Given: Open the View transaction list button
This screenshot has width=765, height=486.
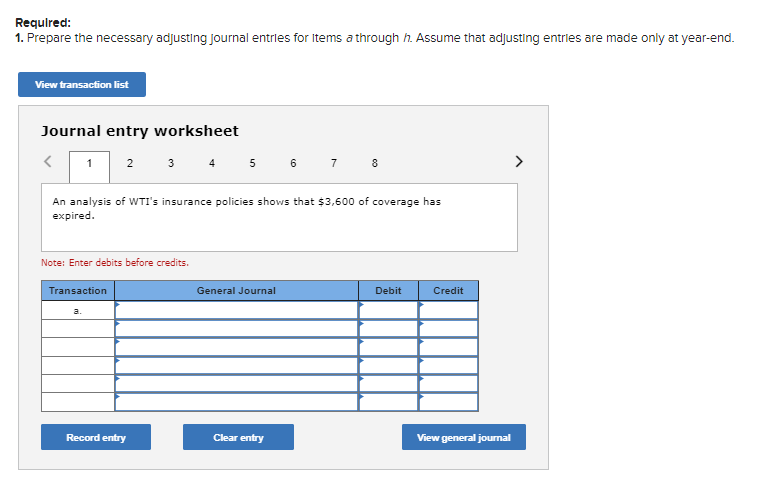Looking at the screenshot, I should click(x=82, y=84).
